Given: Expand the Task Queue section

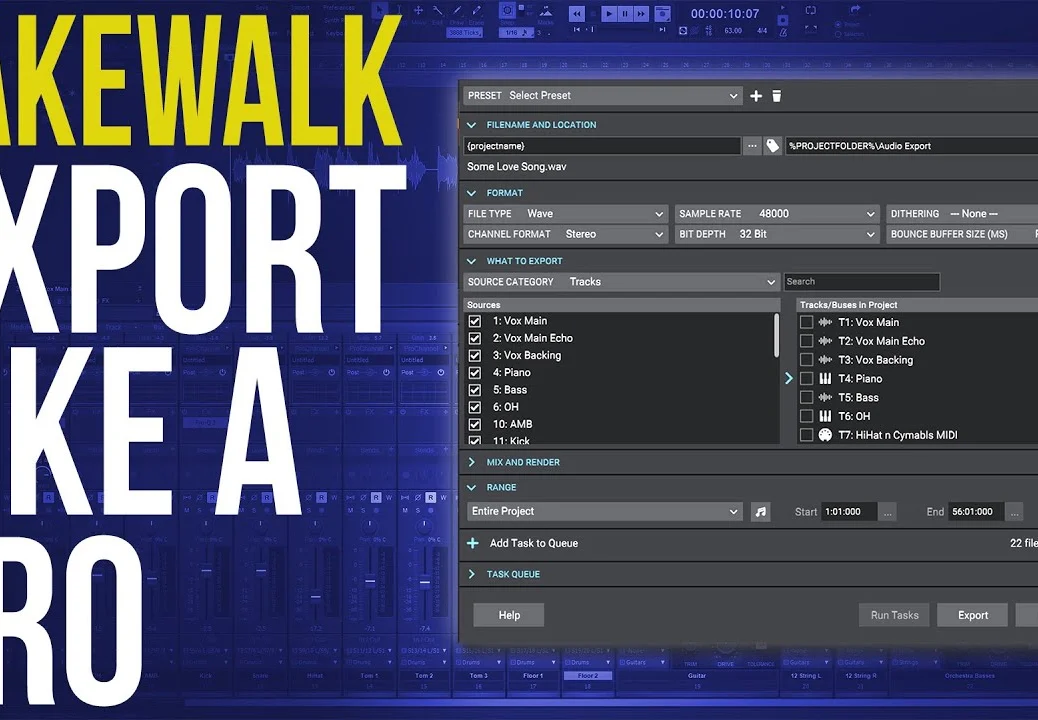Looking at the screenshot, I should [x=471, y=574].
